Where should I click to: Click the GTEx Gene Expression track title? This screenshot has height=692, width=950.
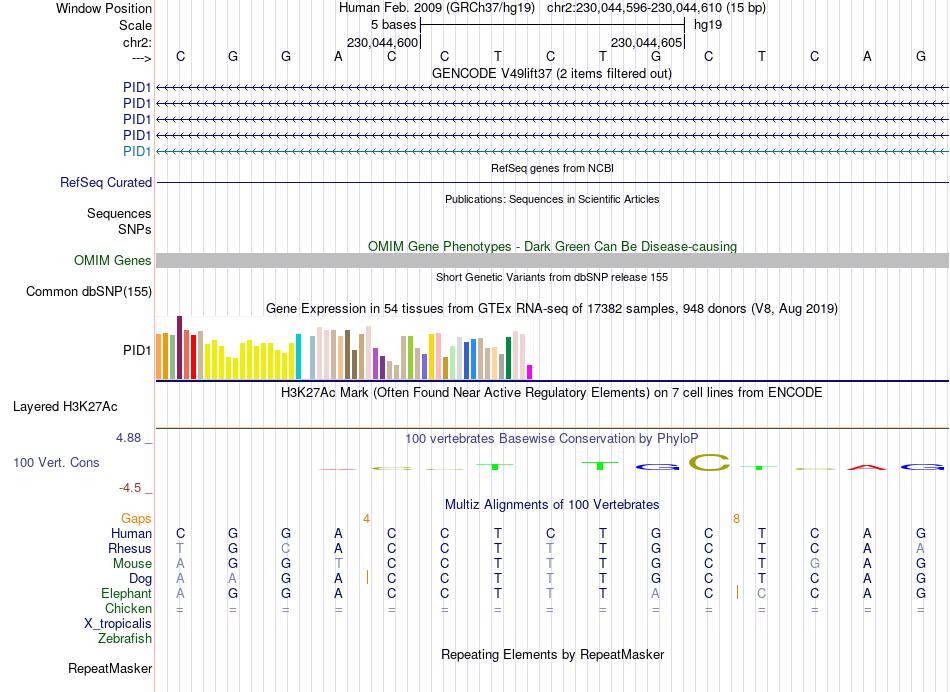(x=552, y=308)
